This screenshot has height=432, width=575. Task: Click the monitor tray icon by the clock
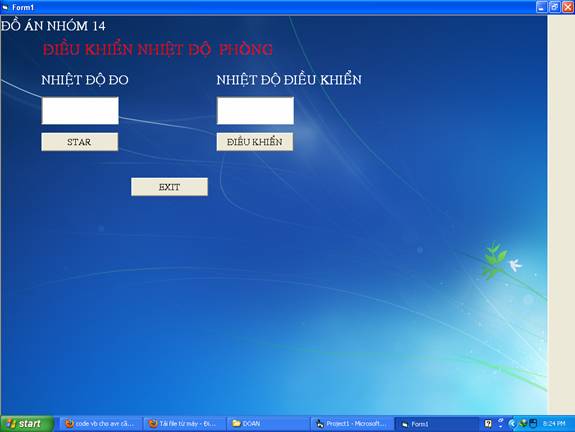(534, 424)
